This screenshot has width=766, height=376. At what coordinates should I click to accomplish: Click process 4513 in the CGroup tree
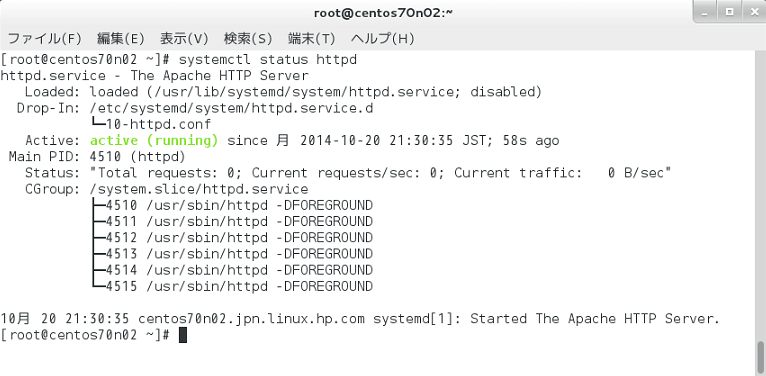(239, 253)
